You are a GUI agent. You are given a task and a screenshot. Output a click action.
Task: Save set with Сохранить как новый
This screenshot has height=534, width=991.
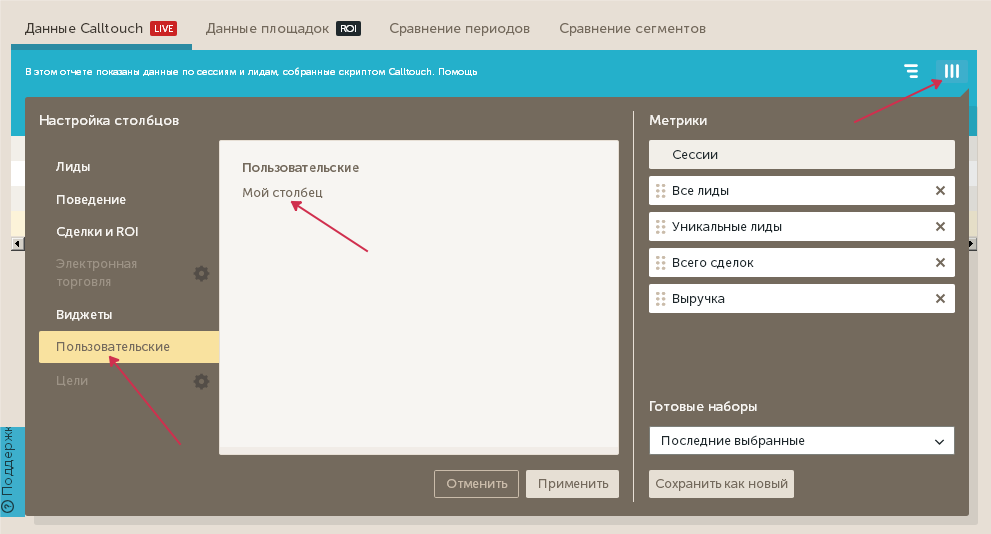pyautogui.click(x=721, y=484)
